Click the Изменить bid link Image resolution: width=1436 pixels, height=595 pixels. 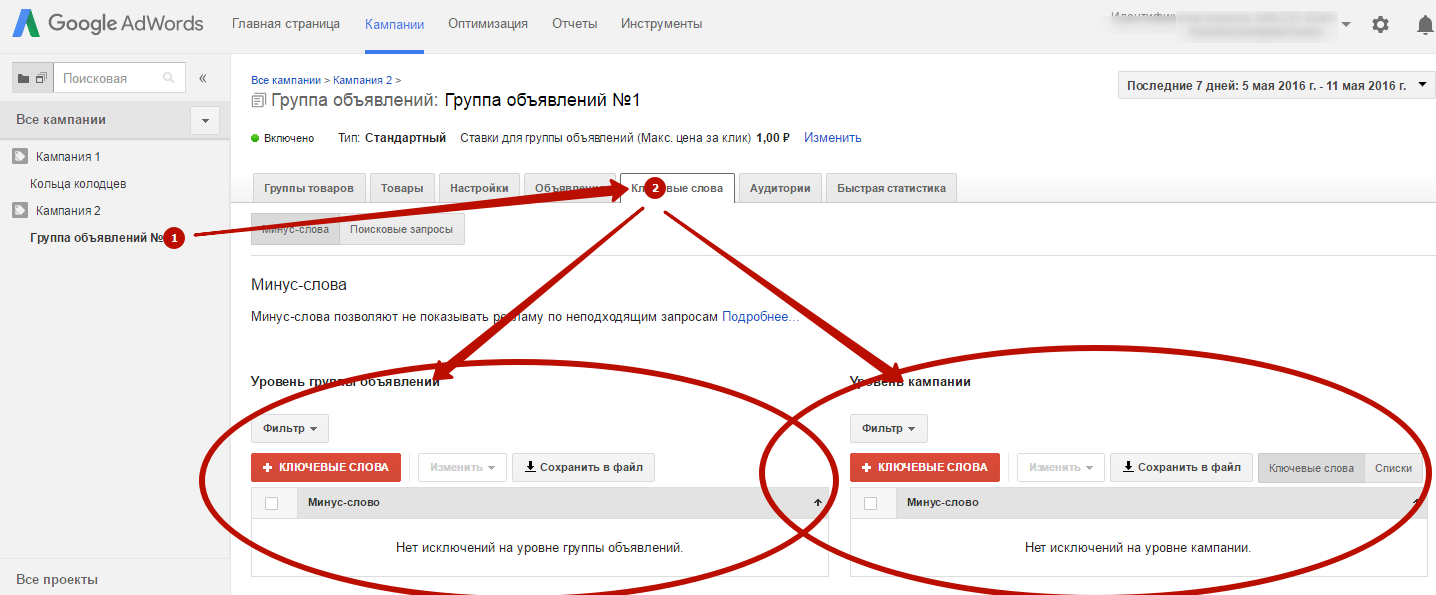click(x=832, y=138)
